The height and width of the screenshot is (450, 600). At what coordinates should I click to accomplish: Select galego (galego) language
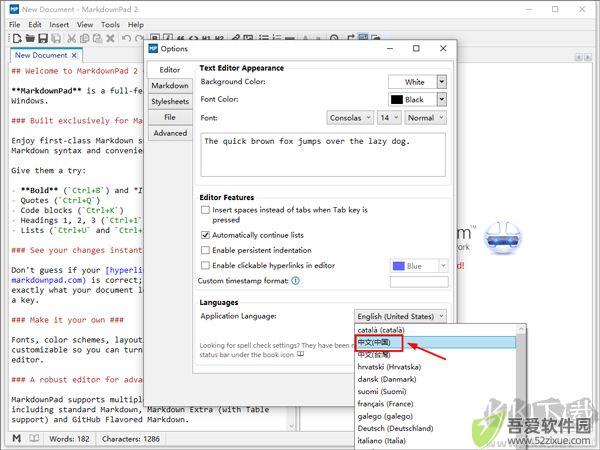pyautogui.click(x=435, y=416)
